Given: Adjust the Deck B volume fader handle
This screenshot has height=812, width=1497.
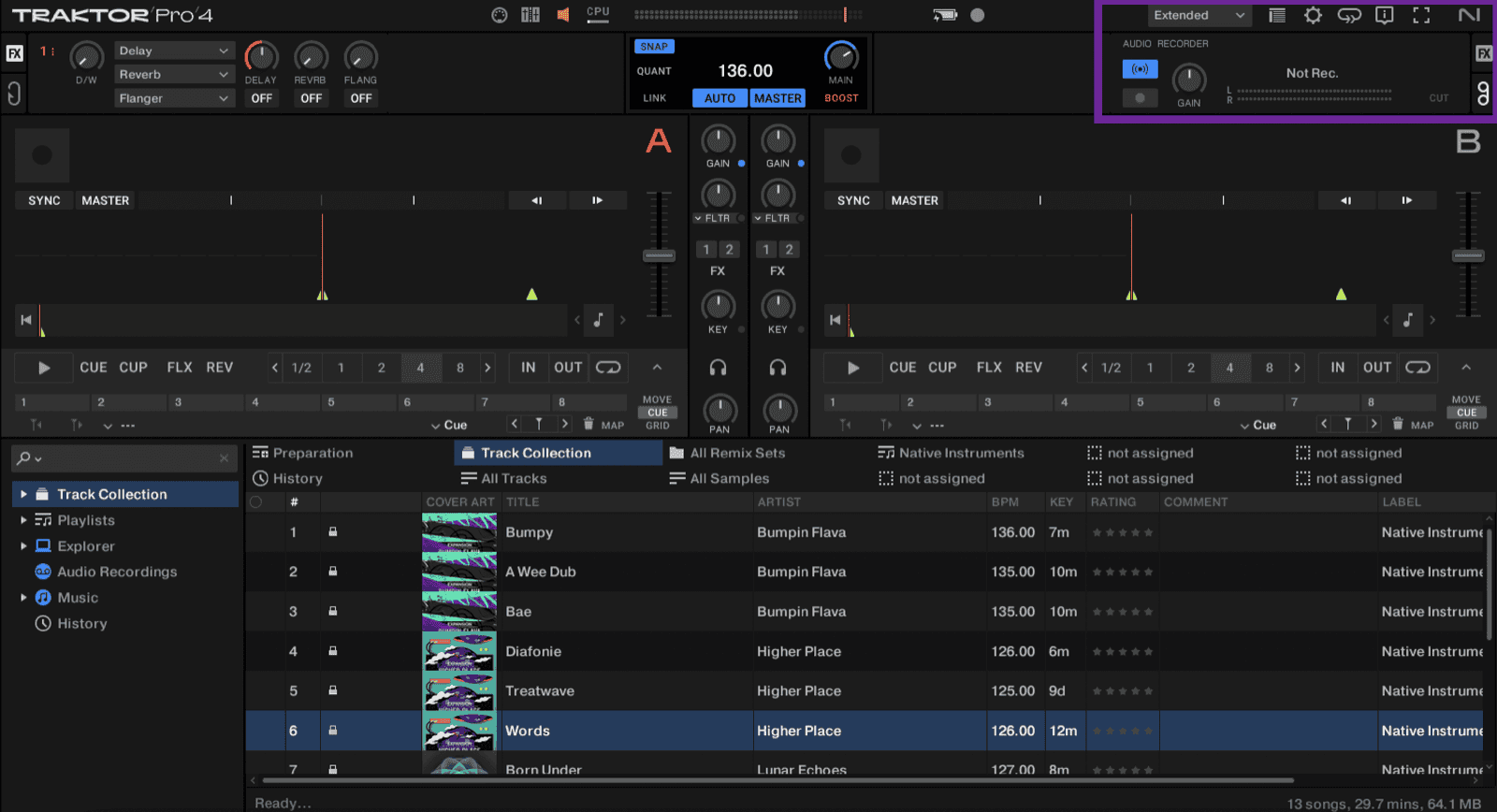Looking at the screenshot, I should click(x=1468, y=255).
